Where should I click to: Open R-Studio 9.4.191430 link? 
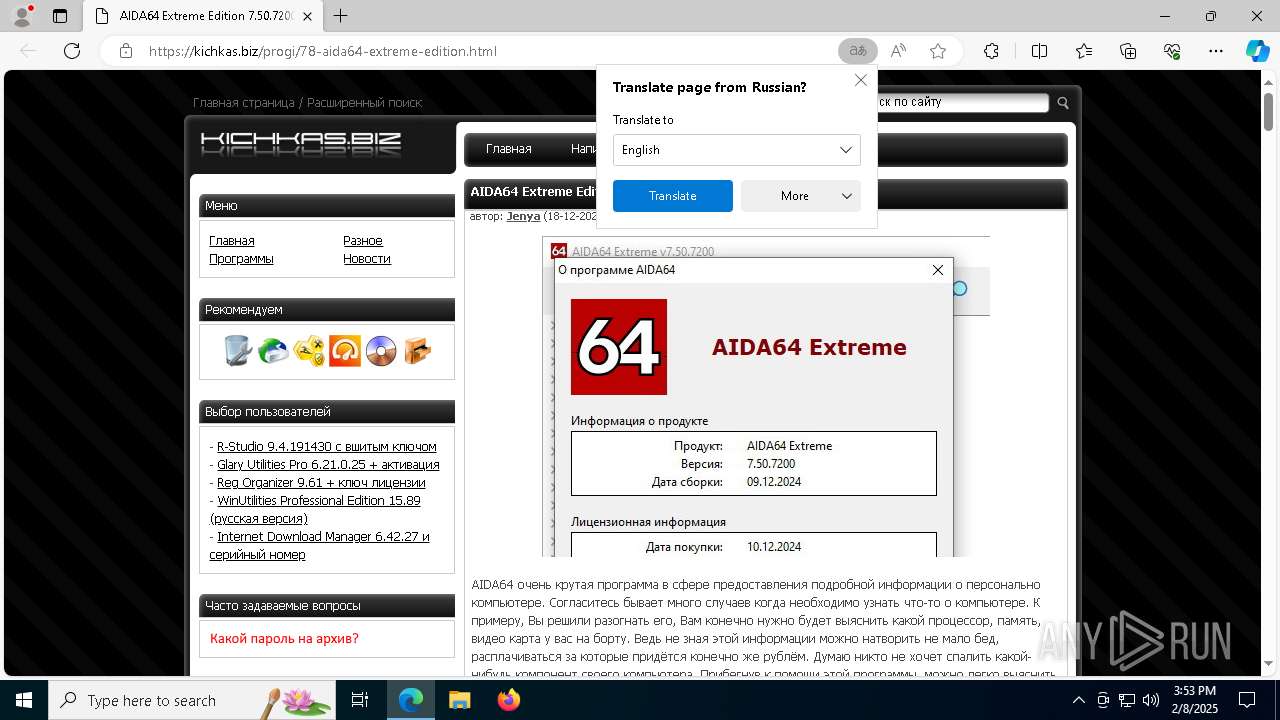pyautogui.click(x=327, y=447)
